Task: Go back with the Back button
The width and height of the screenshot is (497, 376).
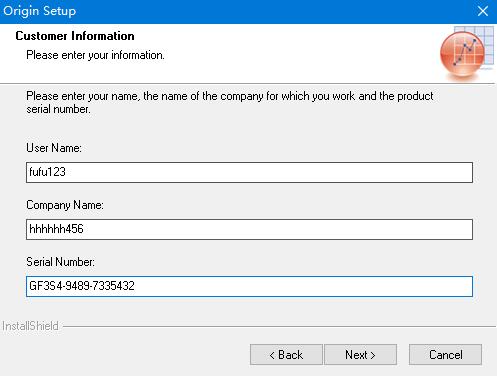Action: coord(286,355)
